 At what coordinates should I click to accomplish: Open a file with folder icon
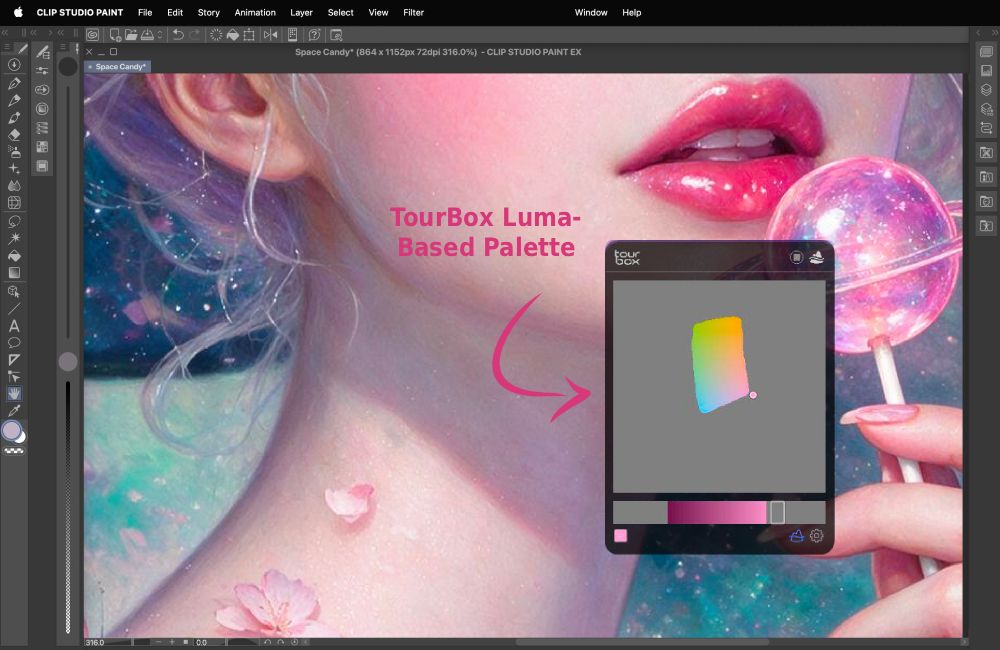tap(131, 34)
